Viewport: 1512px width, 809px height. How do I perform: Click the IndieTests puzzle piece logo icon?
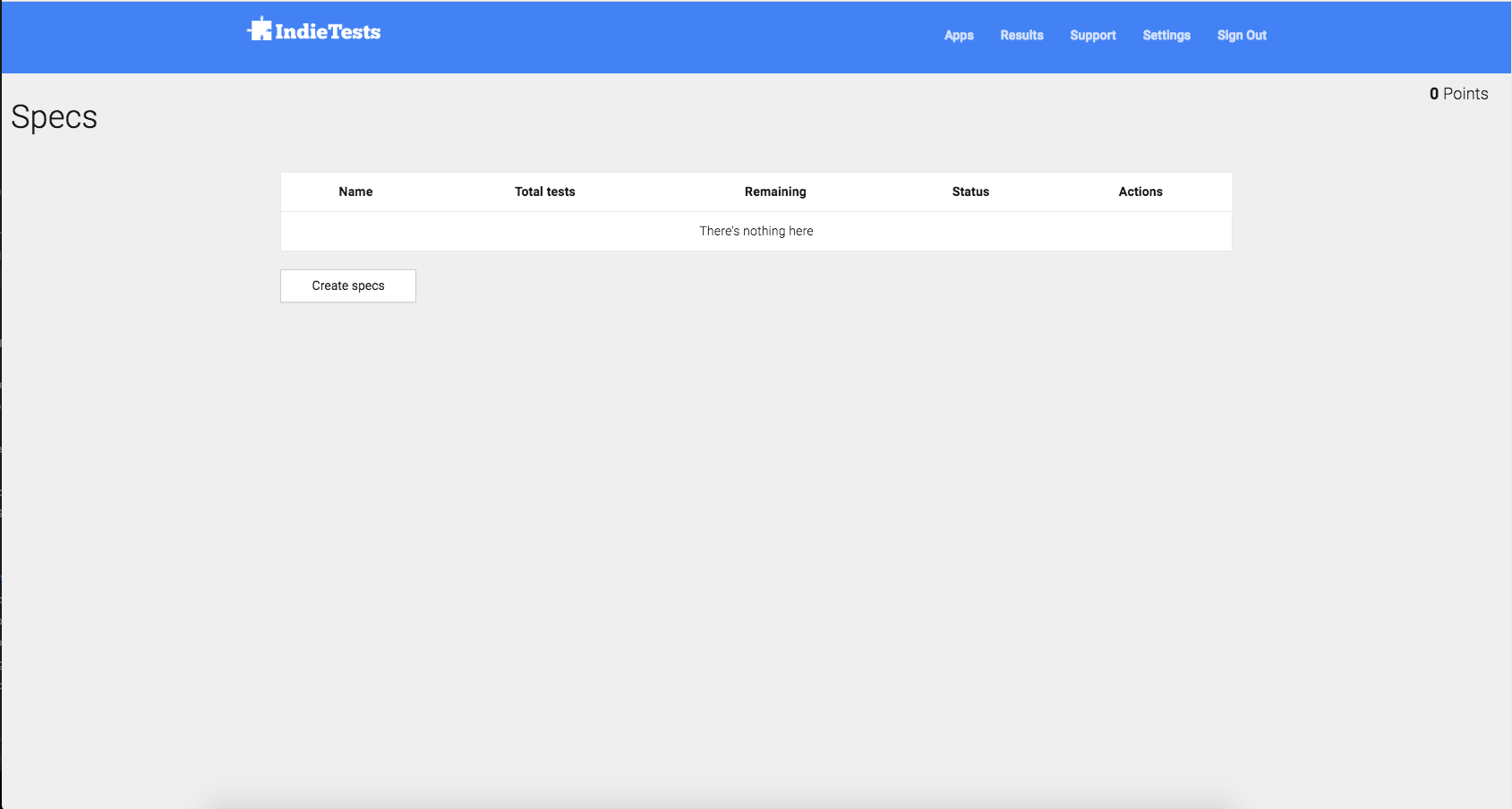point(260,30)
